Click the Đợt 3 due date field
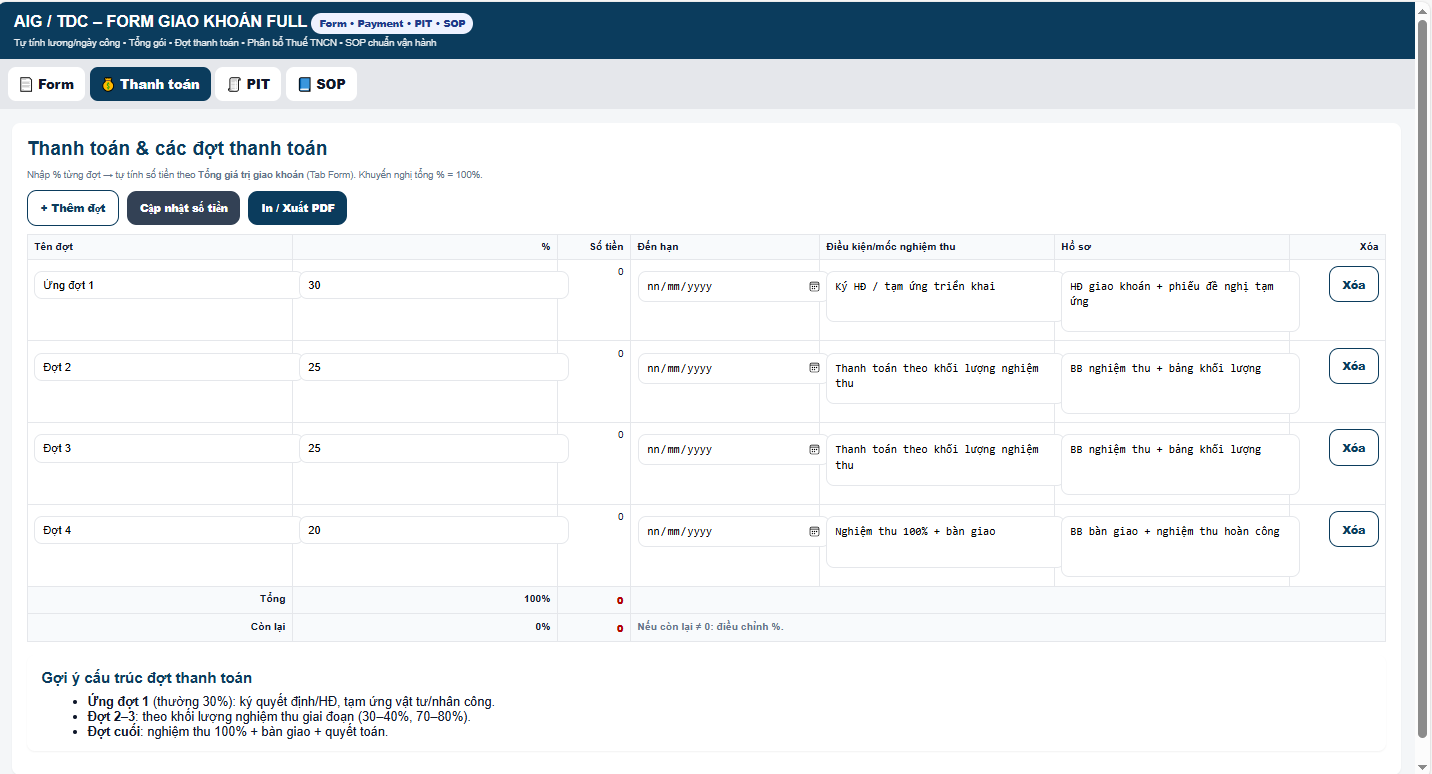Screen dimensions: 1432x774 tap(720, 449)
